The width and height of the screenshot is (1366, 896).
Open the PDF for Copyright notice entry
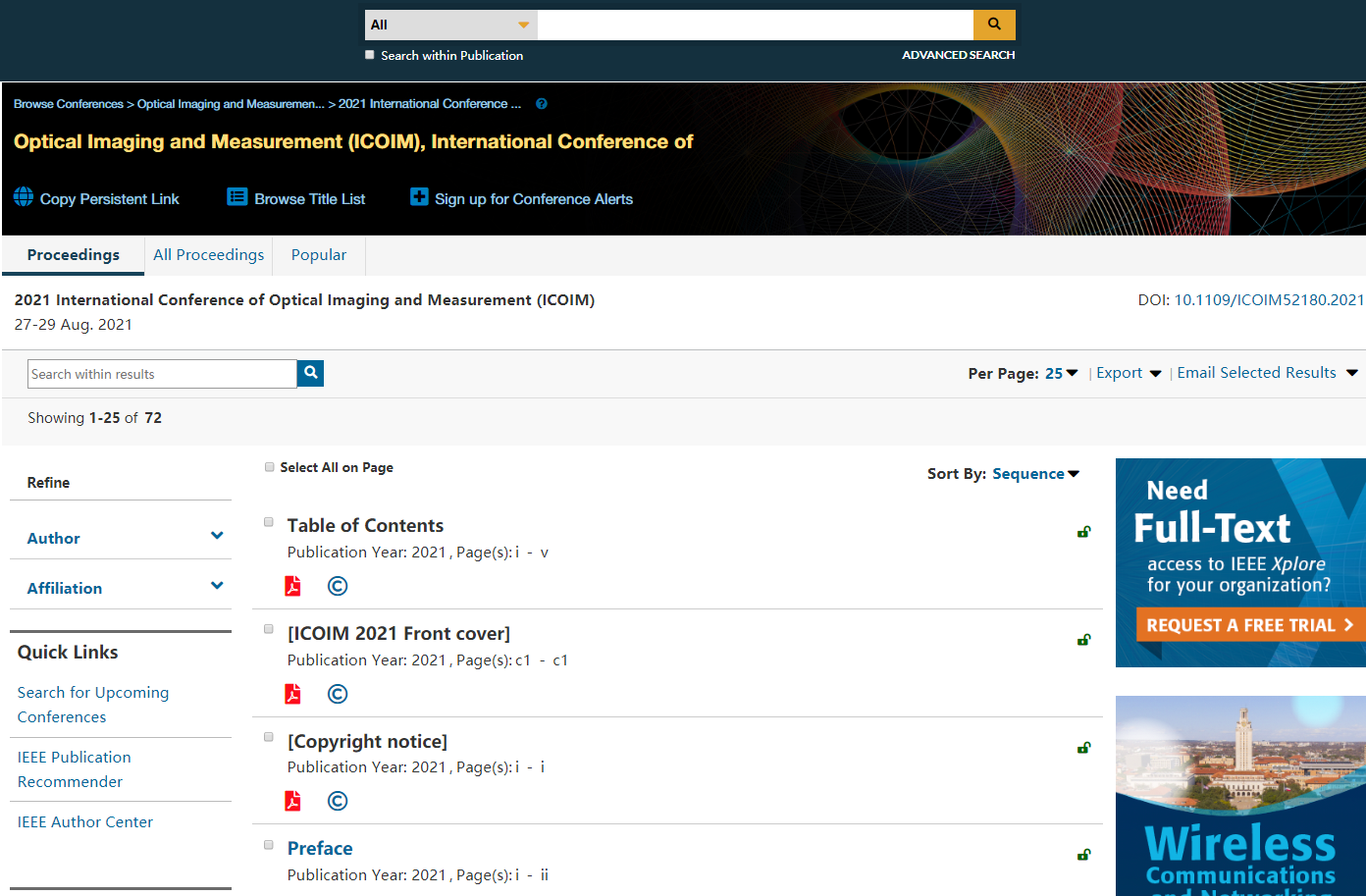[x=292, y=801]
